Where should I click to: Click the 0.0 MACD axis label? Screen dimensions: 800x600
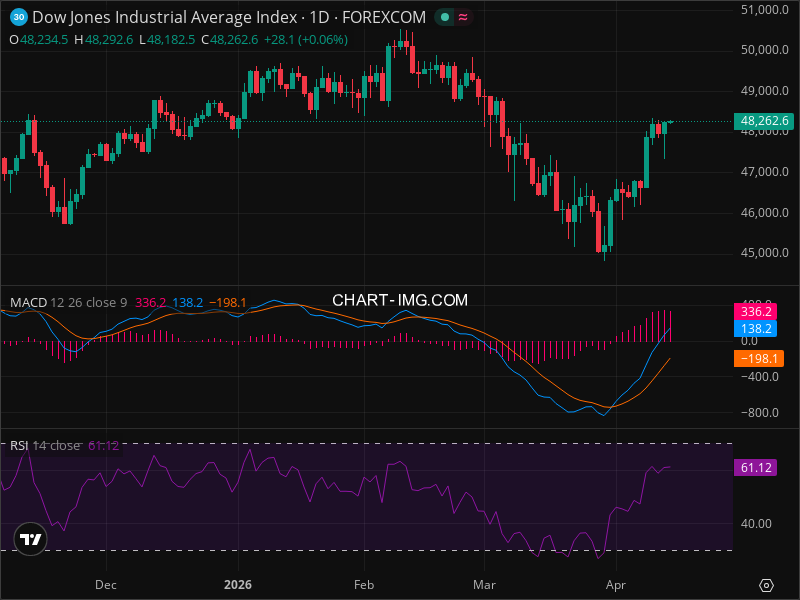point(749,341)
